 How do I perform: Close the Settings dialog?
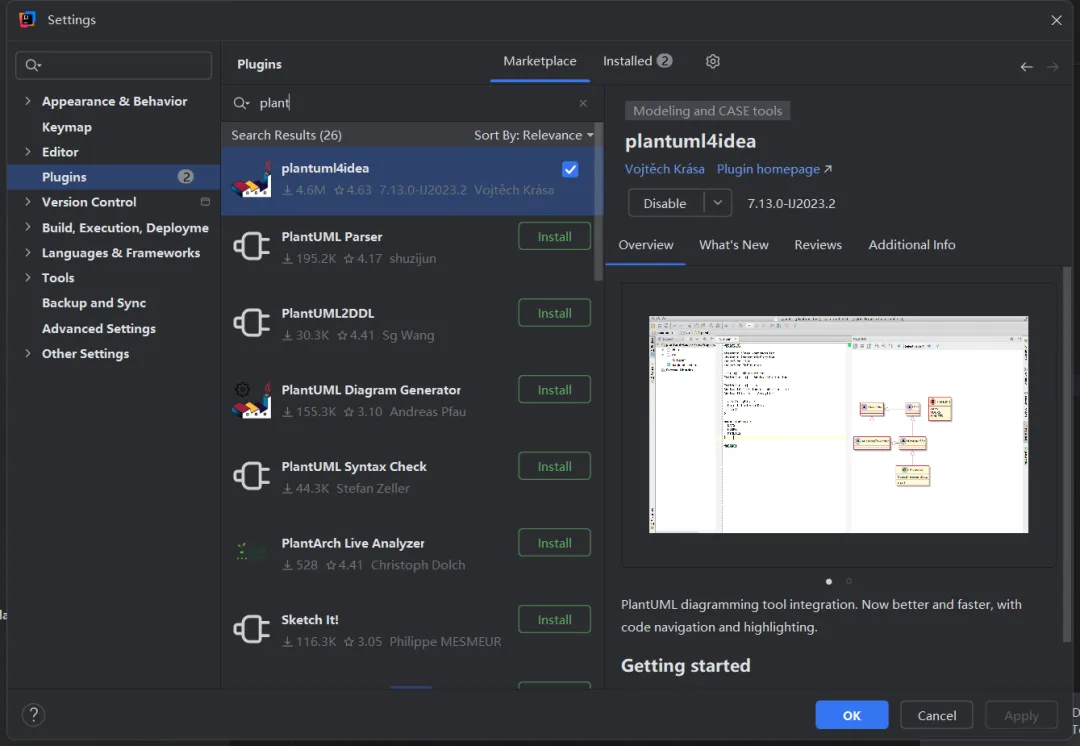coord(1056,20)
